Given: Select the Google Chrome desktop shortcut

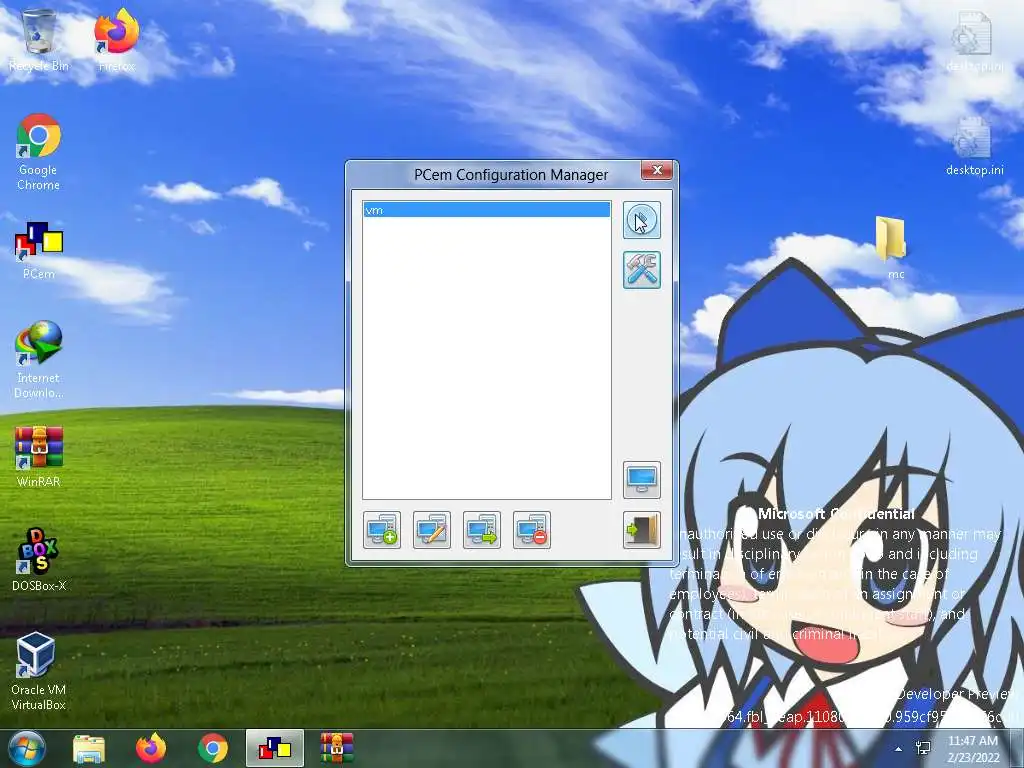Looking at the screenshot, I should 39,152.
